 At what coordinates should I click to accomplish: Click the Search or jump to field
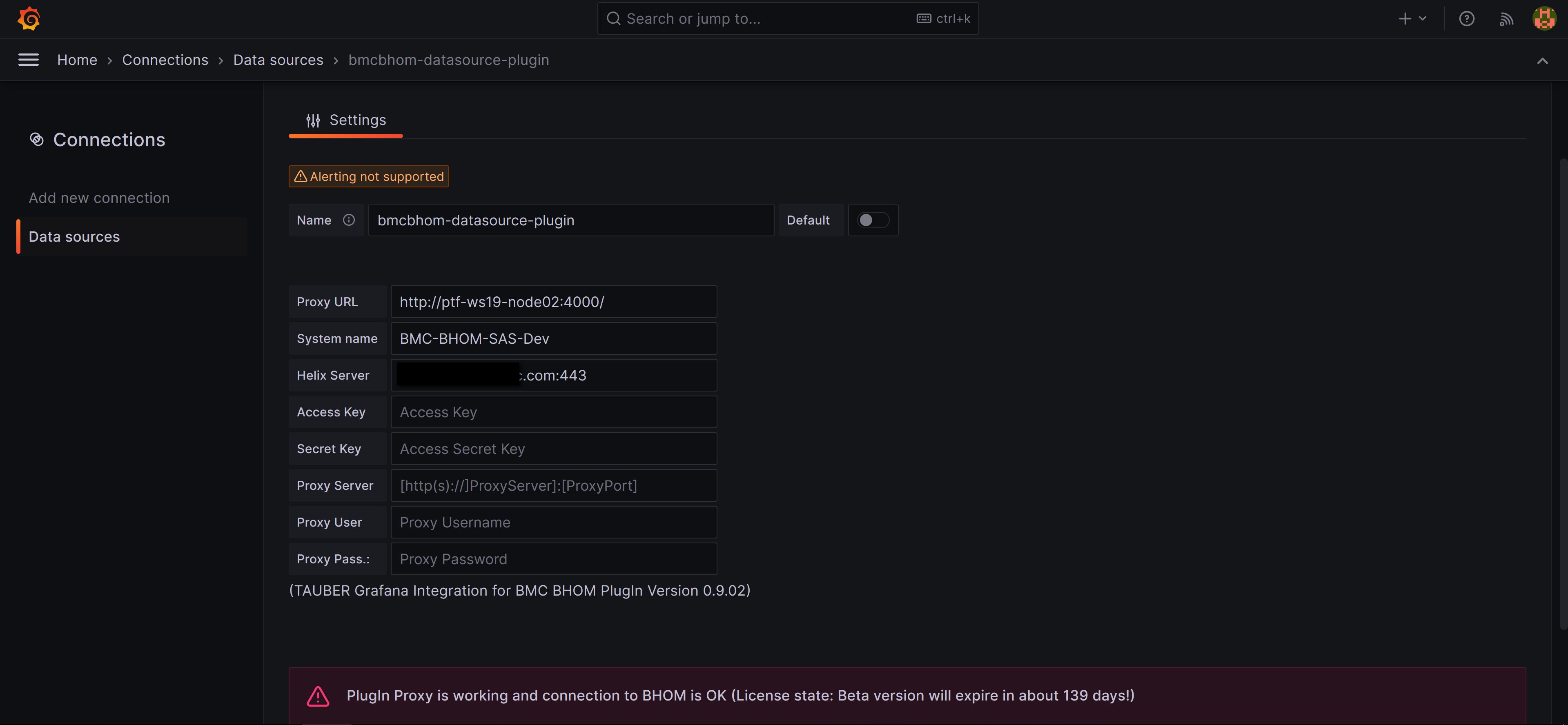click(788, 19)
